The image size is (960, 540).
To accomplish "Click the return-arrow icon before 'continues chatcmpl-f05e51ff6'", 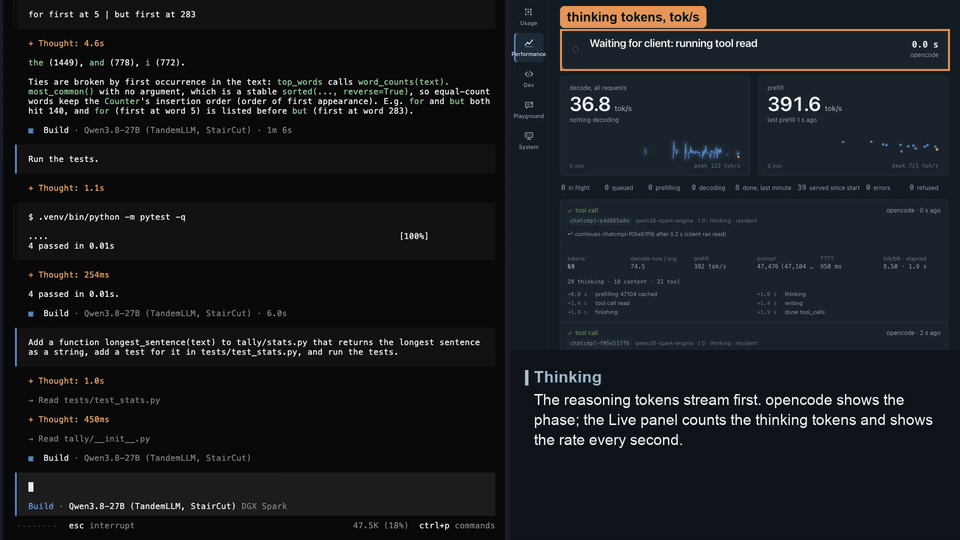I will point(570,234).
